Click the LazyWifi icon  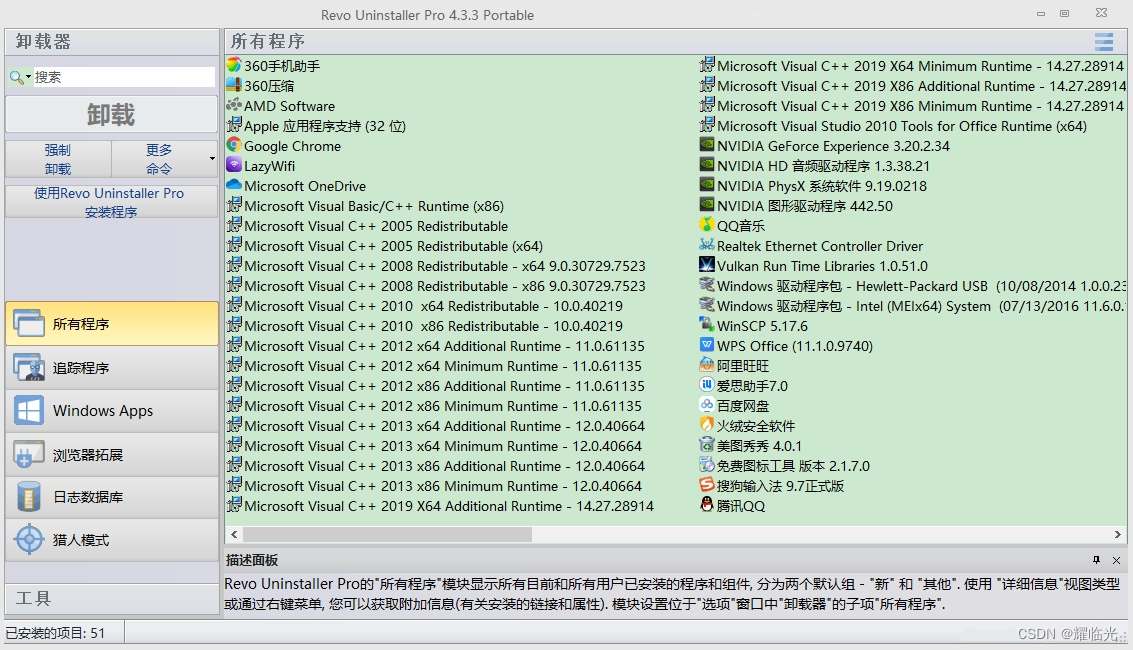coord(233,165)
